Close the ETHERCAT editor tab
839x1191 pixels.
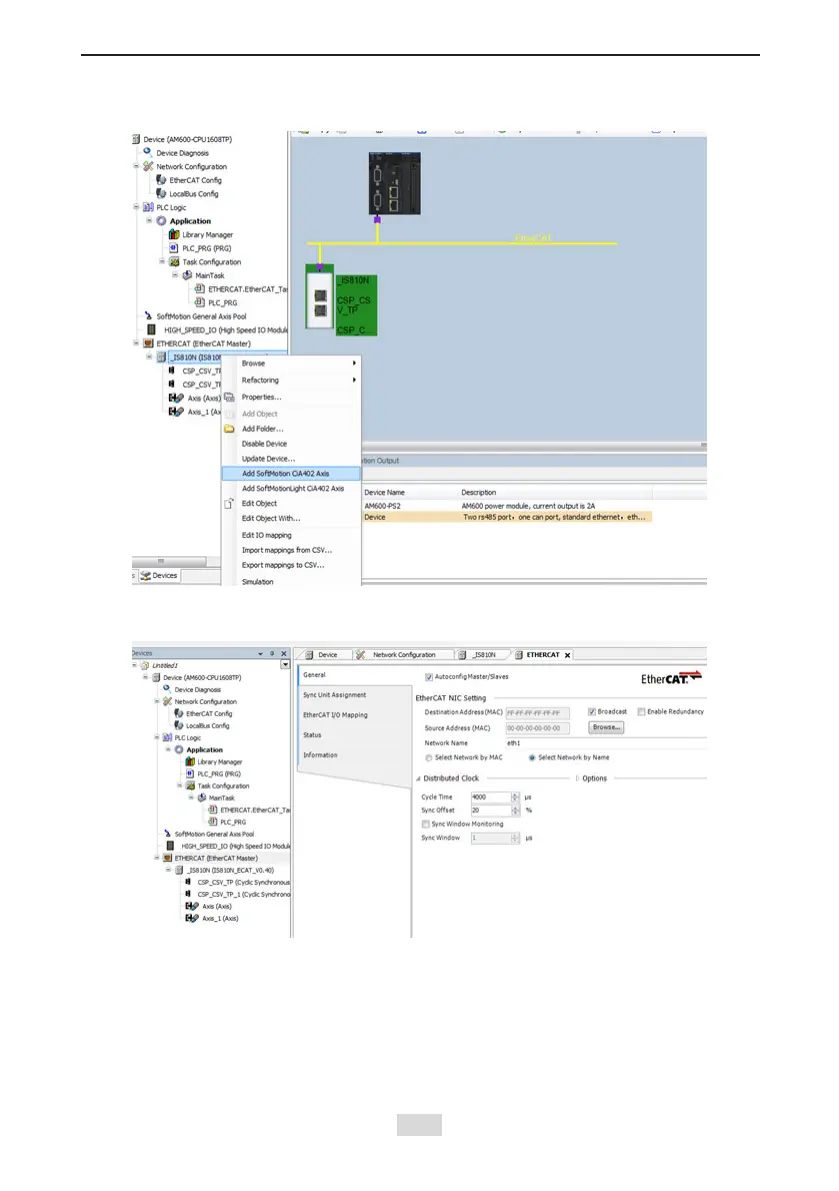point(567,655)
